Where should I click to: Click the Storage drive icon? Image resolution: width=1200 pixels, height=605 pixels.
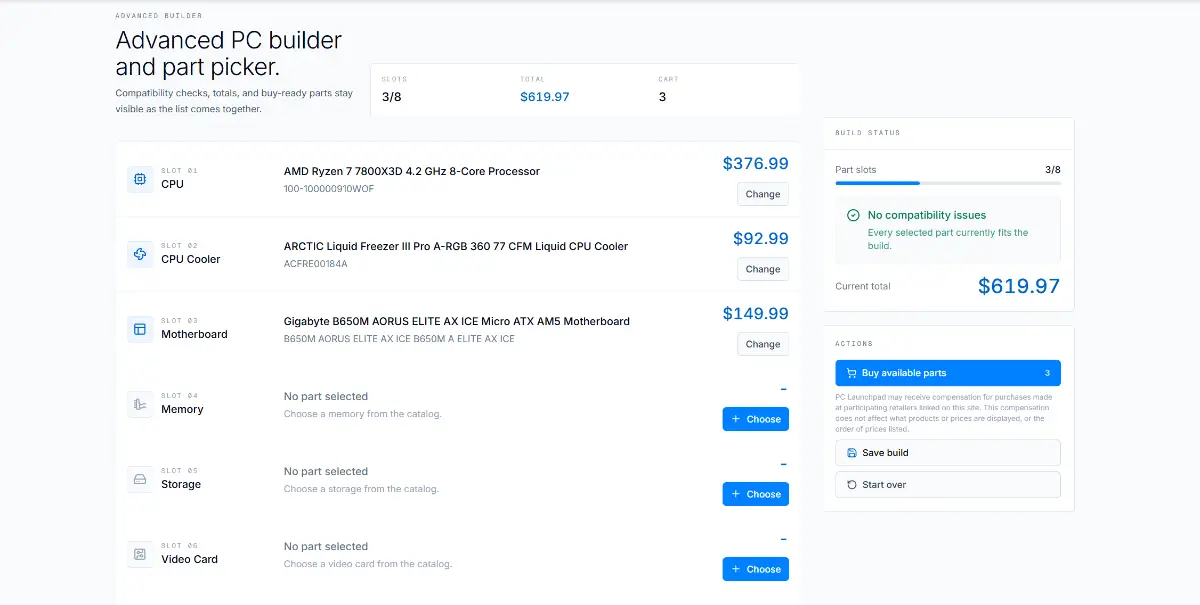point(140,479)
